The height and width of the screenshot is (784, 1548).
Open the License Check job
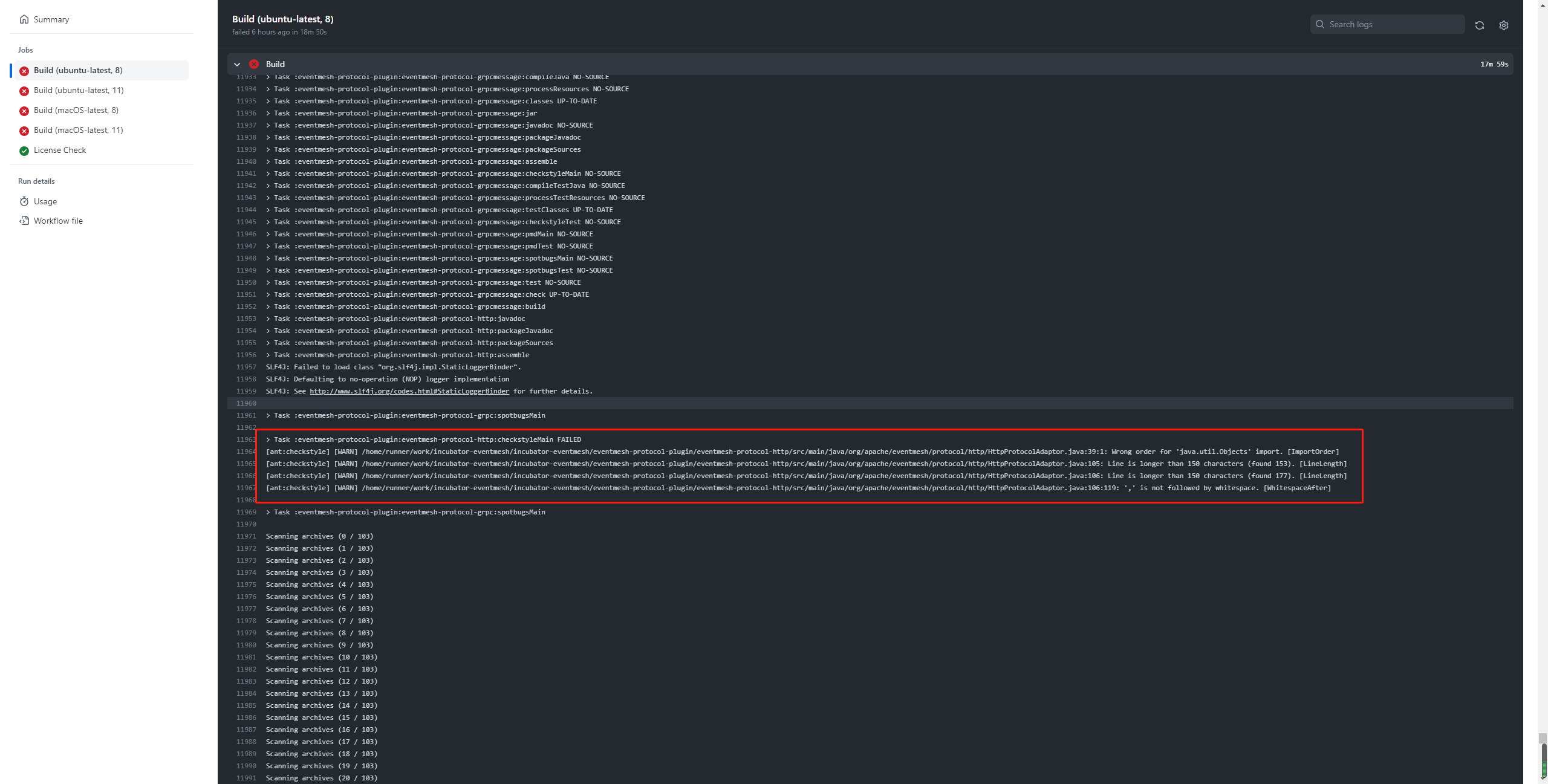[60, 150]
